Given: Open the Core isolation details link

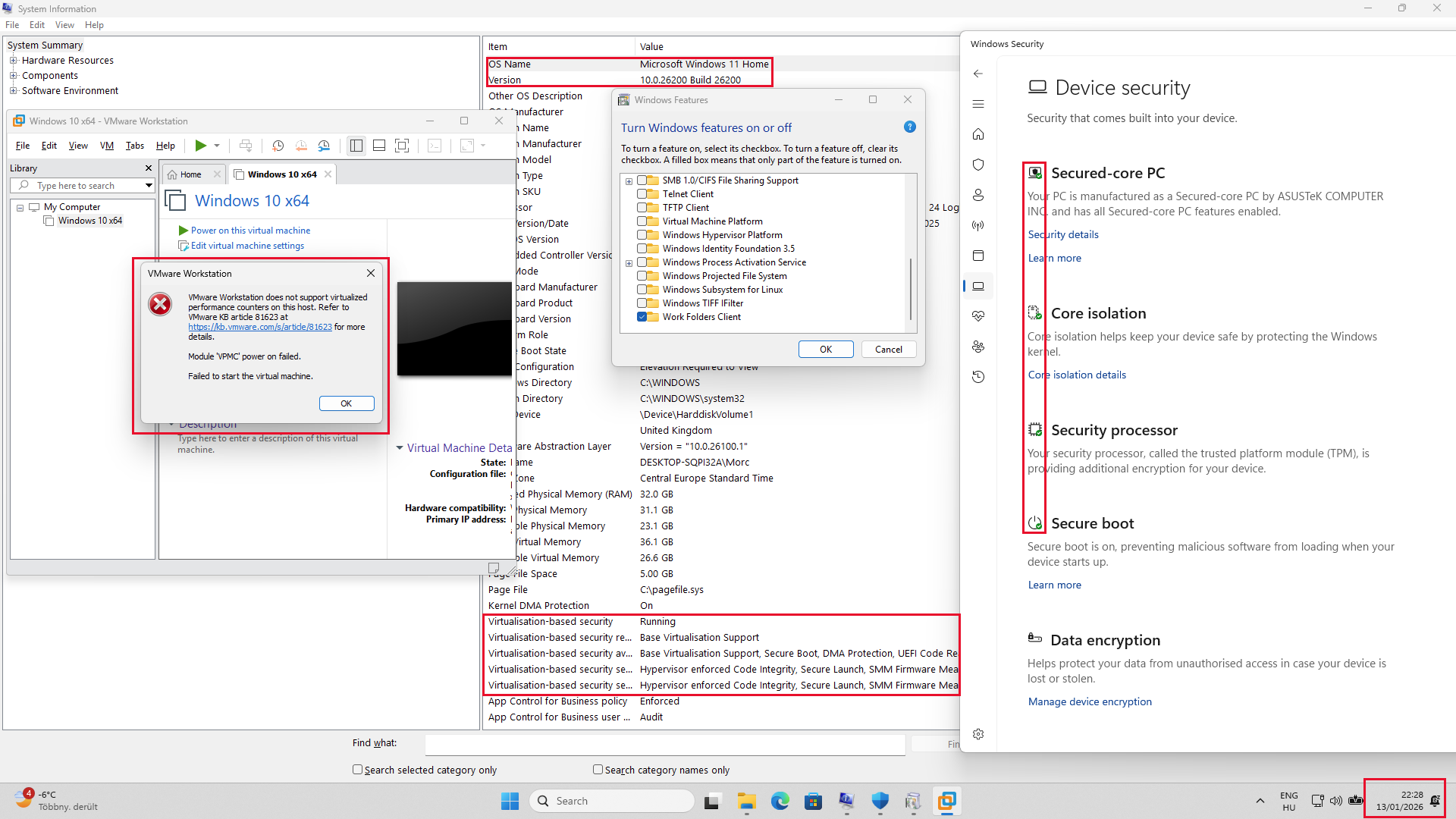Looking at the screenshot, I should click(x=1076, y=375).
